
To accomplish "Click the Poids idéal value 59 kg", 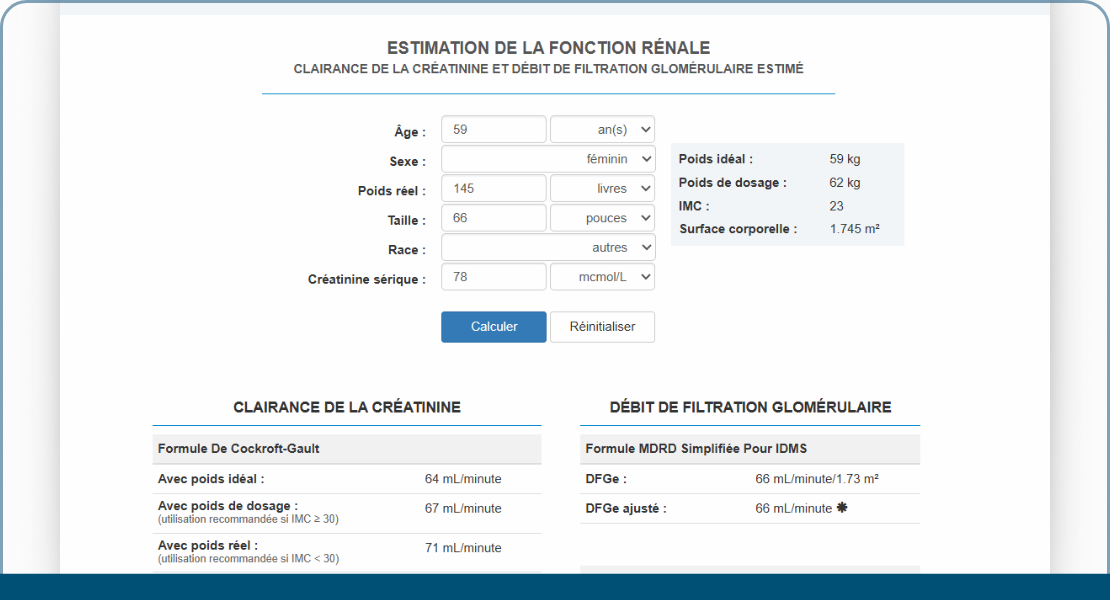I will point(844,158).
